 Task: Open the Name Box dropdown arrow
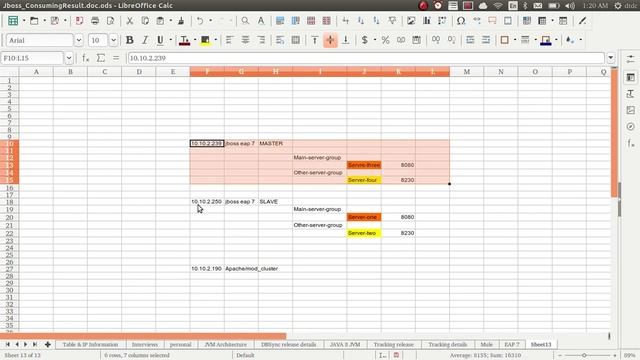(69, 58)
